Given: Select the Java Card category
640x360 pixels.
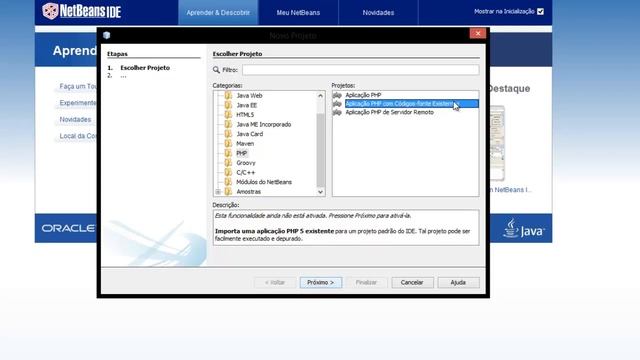Looking at the screenshot, I should 250,134.
